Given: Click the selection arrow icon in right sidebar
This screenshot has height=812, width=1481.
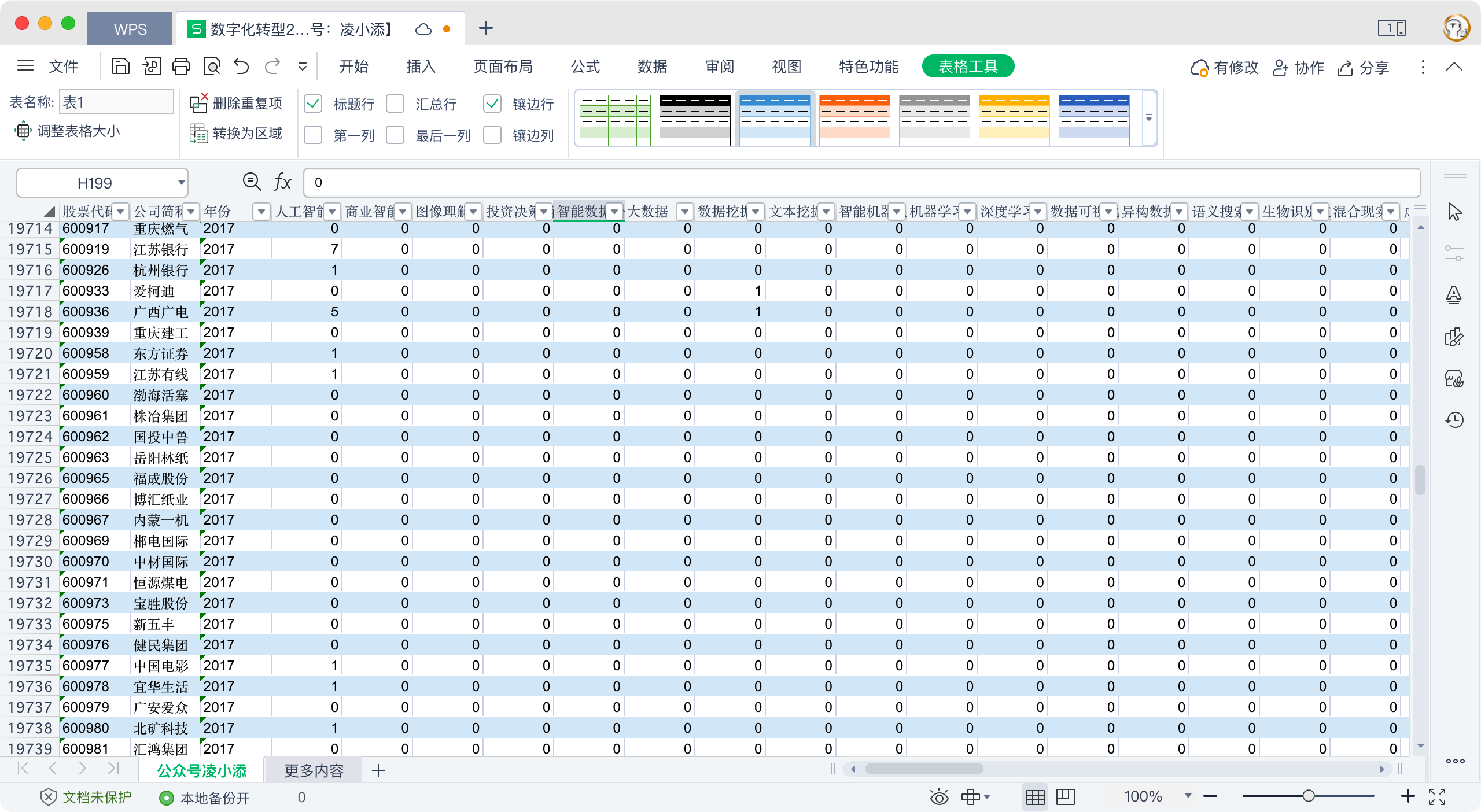Looking at the screenshot, I should 1454,212.
